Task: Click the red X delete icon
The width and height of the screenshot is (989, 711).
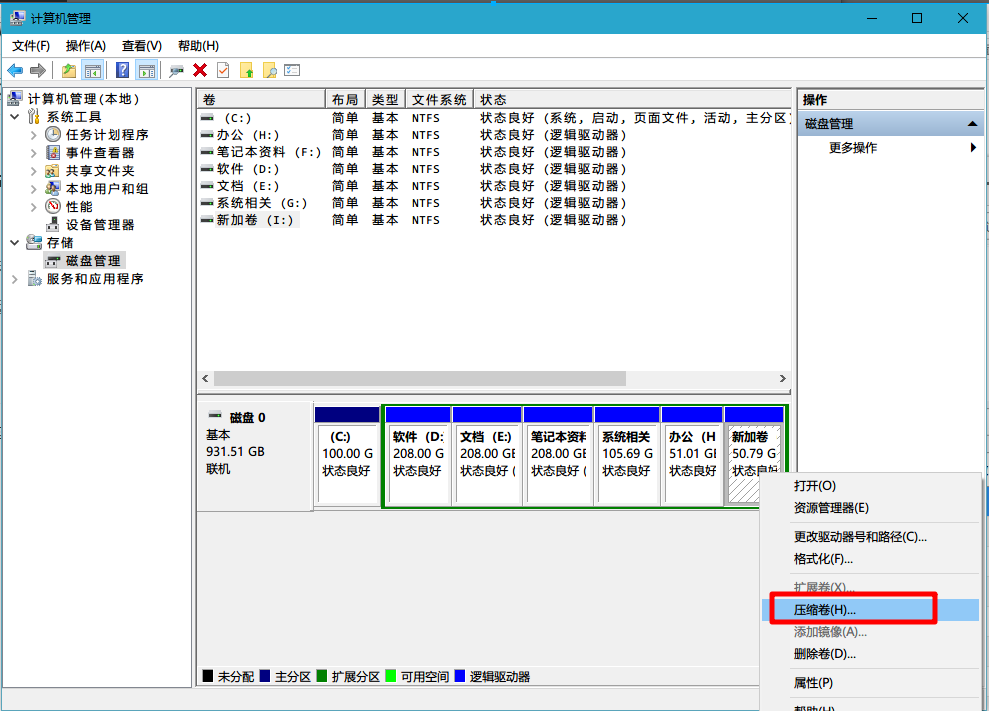Action: click(x=200, y=70)
